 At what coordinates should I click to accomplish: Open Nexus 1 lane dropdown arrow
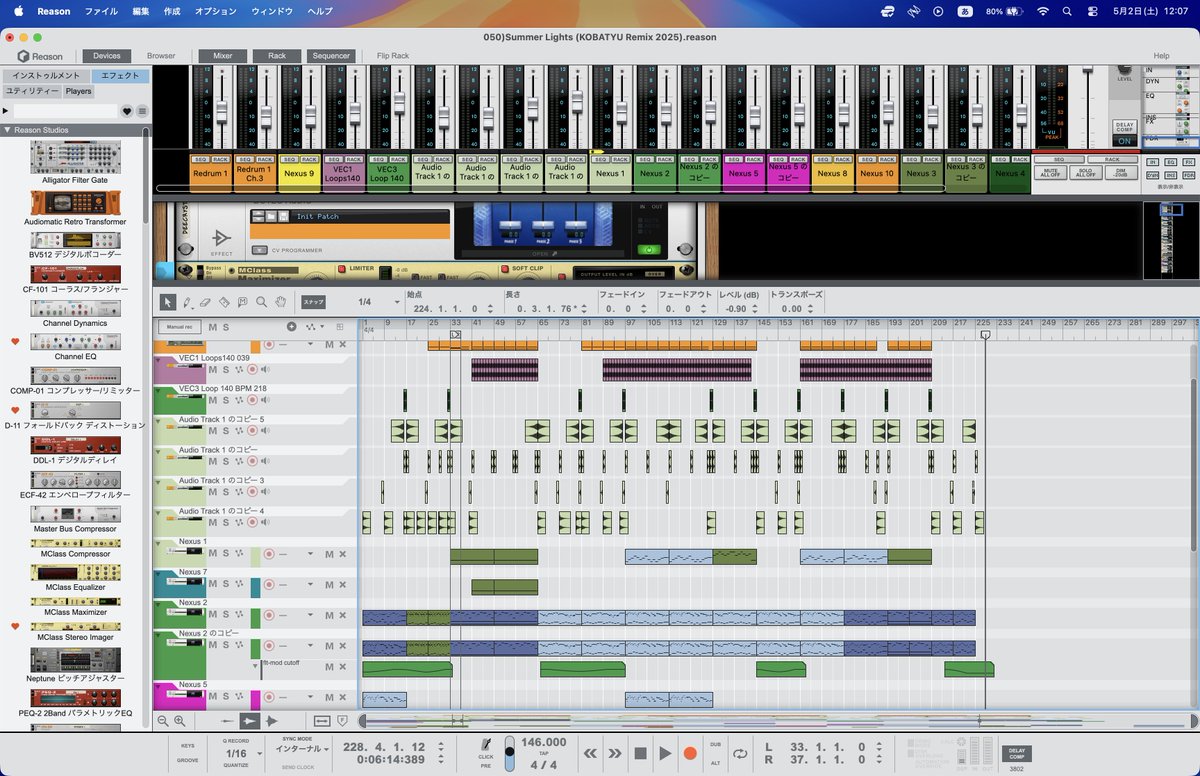click(x=311, y=553)
